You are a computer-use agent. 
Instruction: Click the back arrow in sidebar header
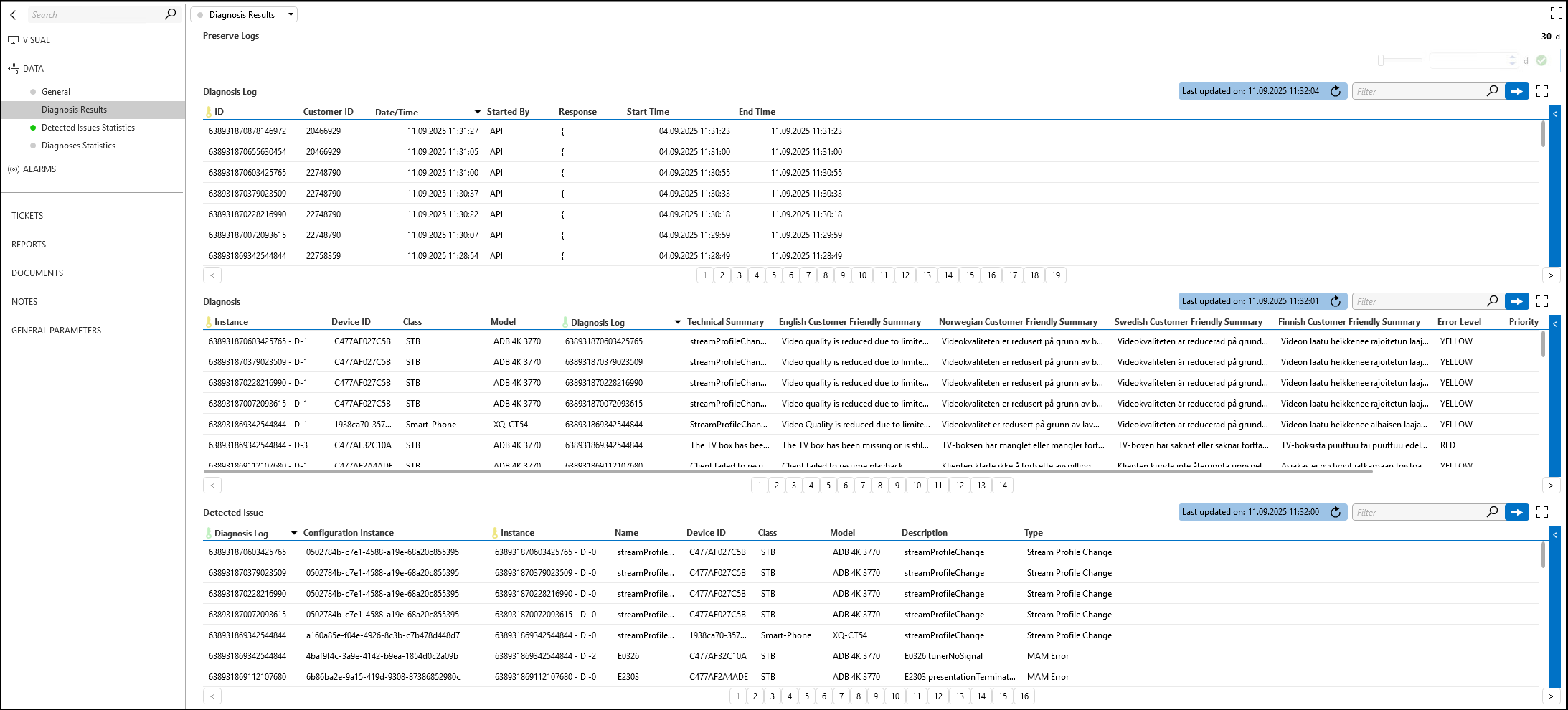[x=13, y=14]
